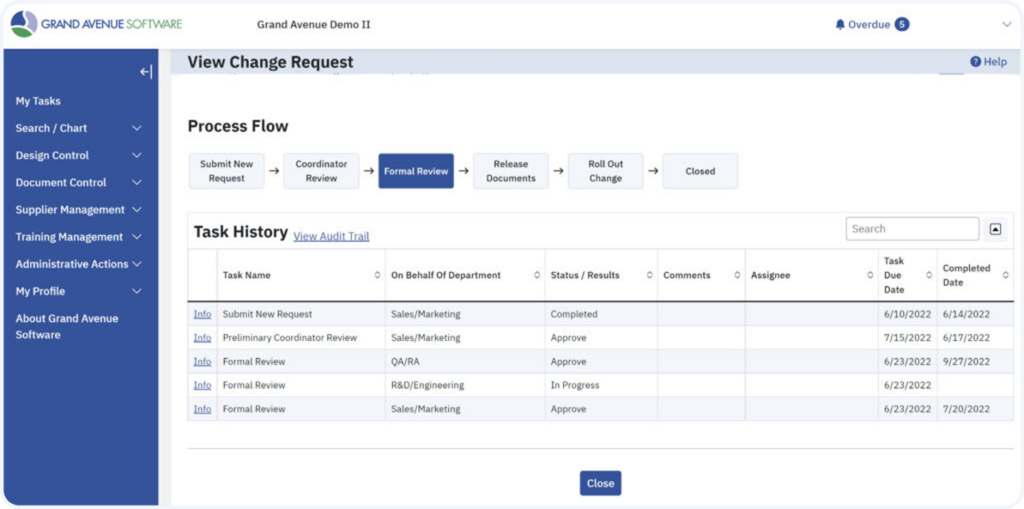Open Info for Submit New Request task
Image resolution: width=1024 pixels, height=509 pixels.
click(202, 314)
